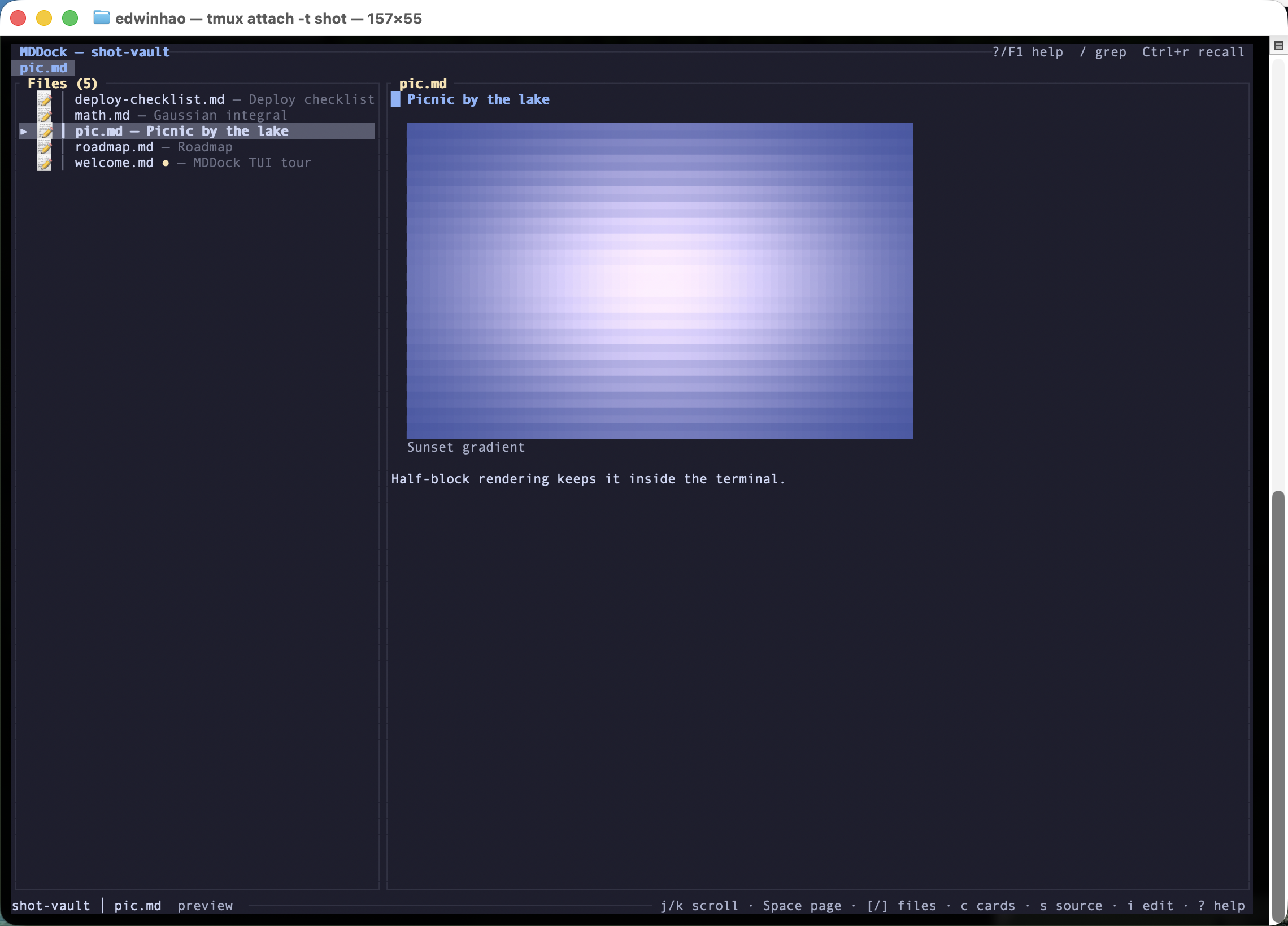The image size is (1288, 926).
Task: Click shot-vault in the bottom status bar
Action: [x=51, y=906]
